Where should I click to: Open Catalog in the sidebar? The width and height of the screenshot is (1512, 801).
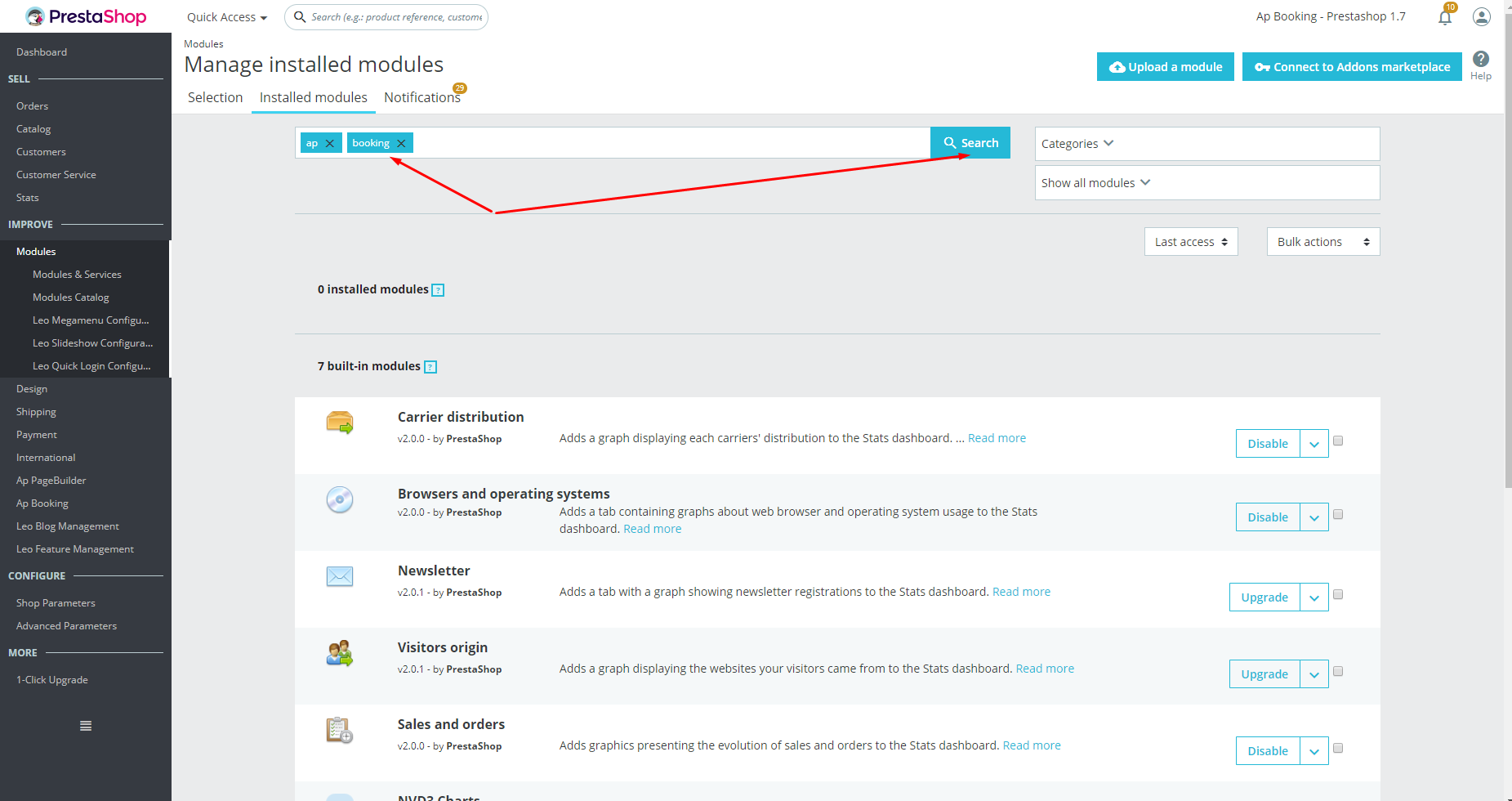(33, 129)
